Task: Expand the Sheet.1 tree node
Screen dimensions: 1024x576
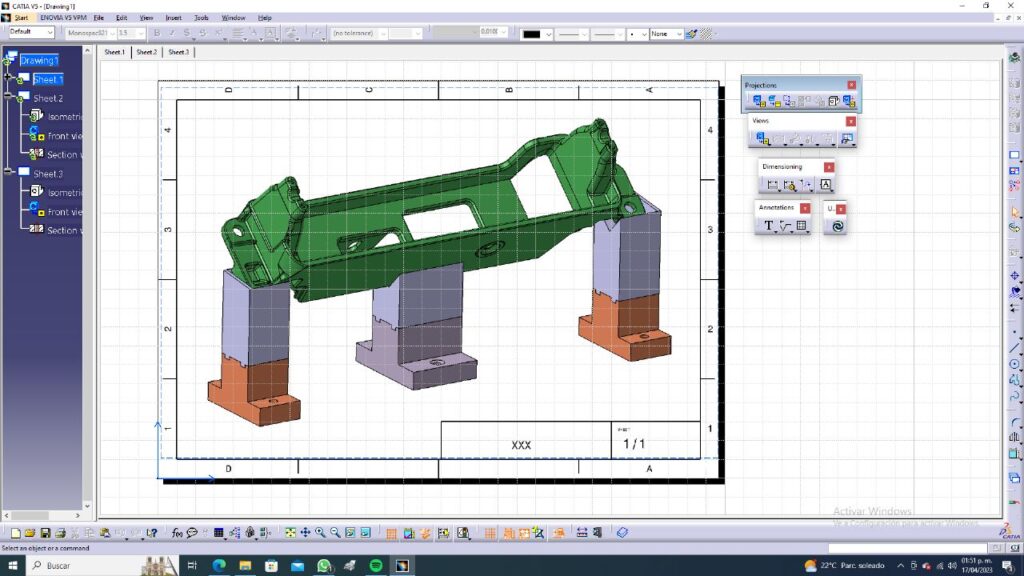Action: point(8,78)
